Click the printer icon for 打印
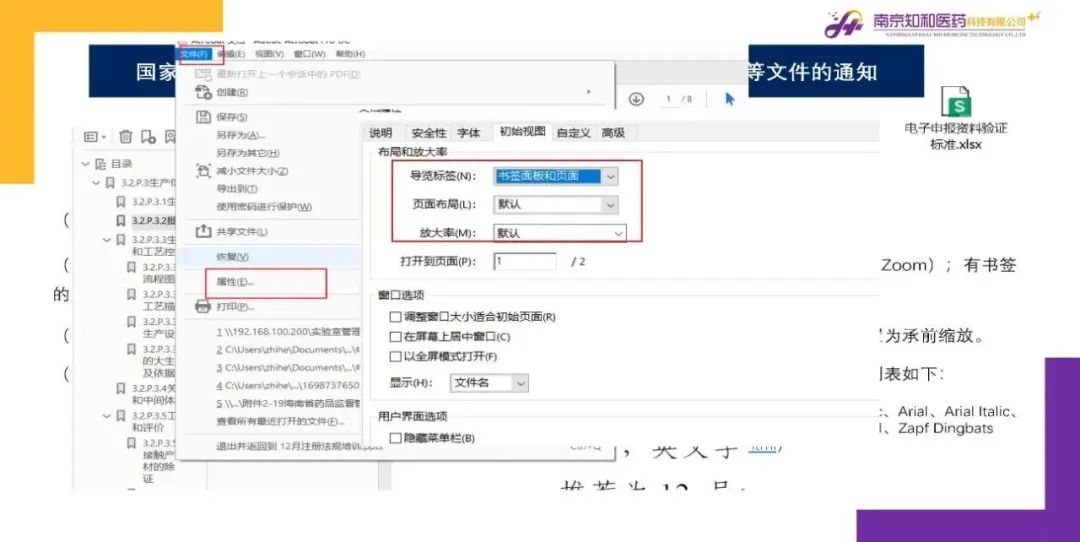Image resolution: width=1080 pixels, height=542 pixels. [x=202, y=306]
